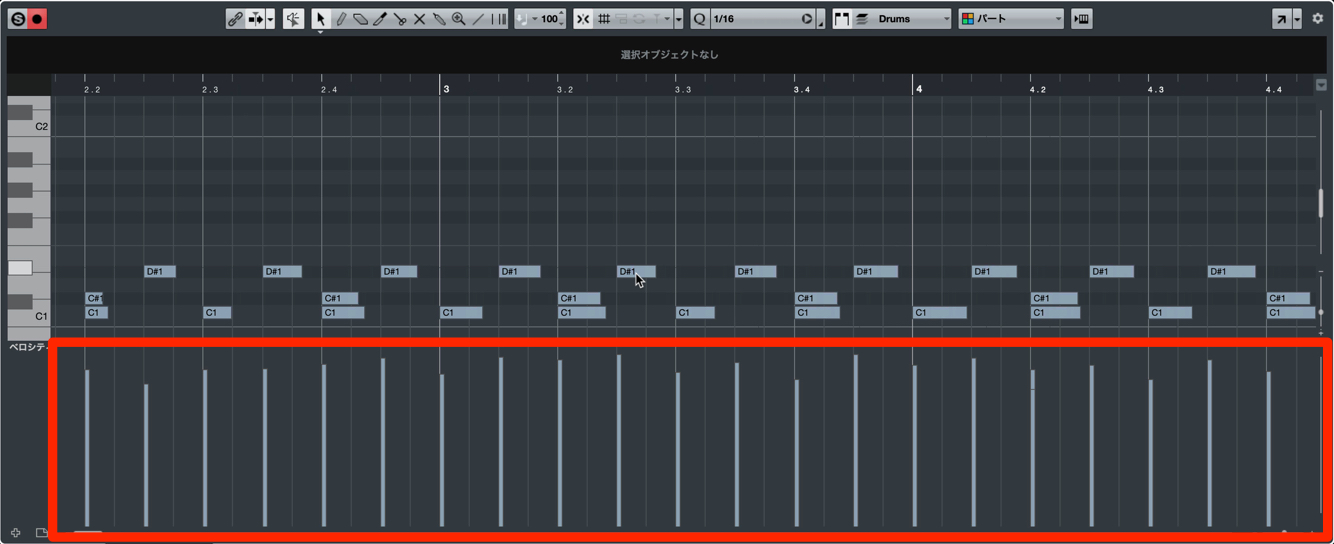Toggle the link cursors chain icon
Image resolution: width=1334 pixels, height=544 pixels.
click(235, 19)
